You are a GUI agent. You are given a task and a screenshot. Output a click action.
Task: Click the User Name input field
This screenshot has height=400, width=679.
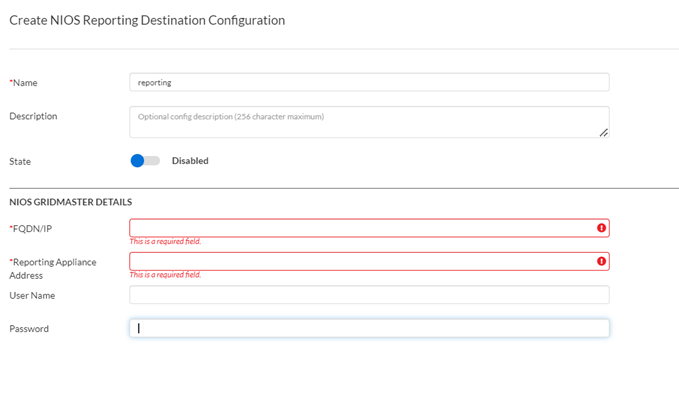click(x=369, y=295)
